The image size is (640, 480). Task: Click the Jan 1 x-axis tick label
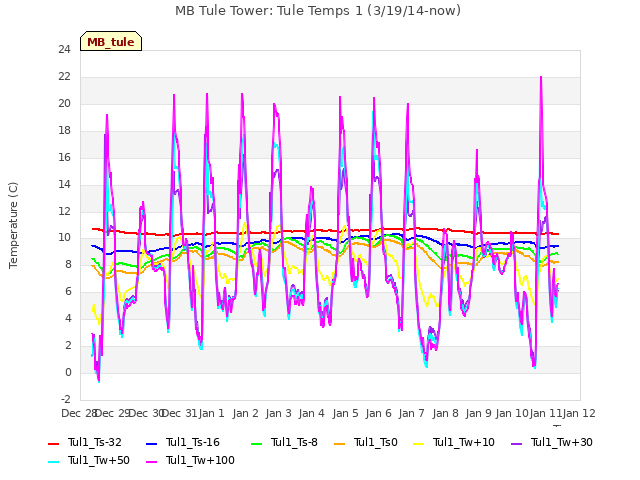(x=211, y=413)
